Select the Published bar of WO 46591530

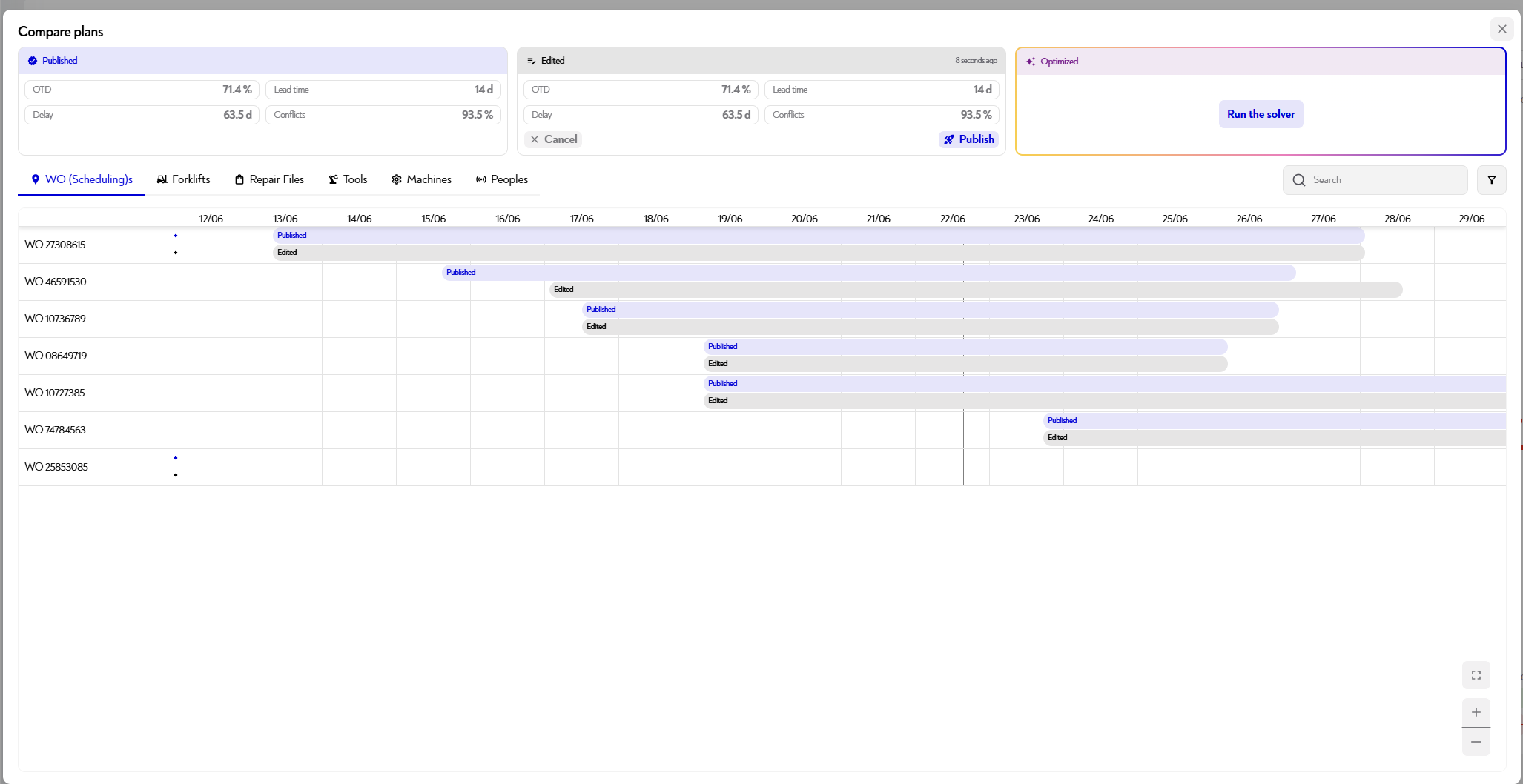tap(868, 273)
